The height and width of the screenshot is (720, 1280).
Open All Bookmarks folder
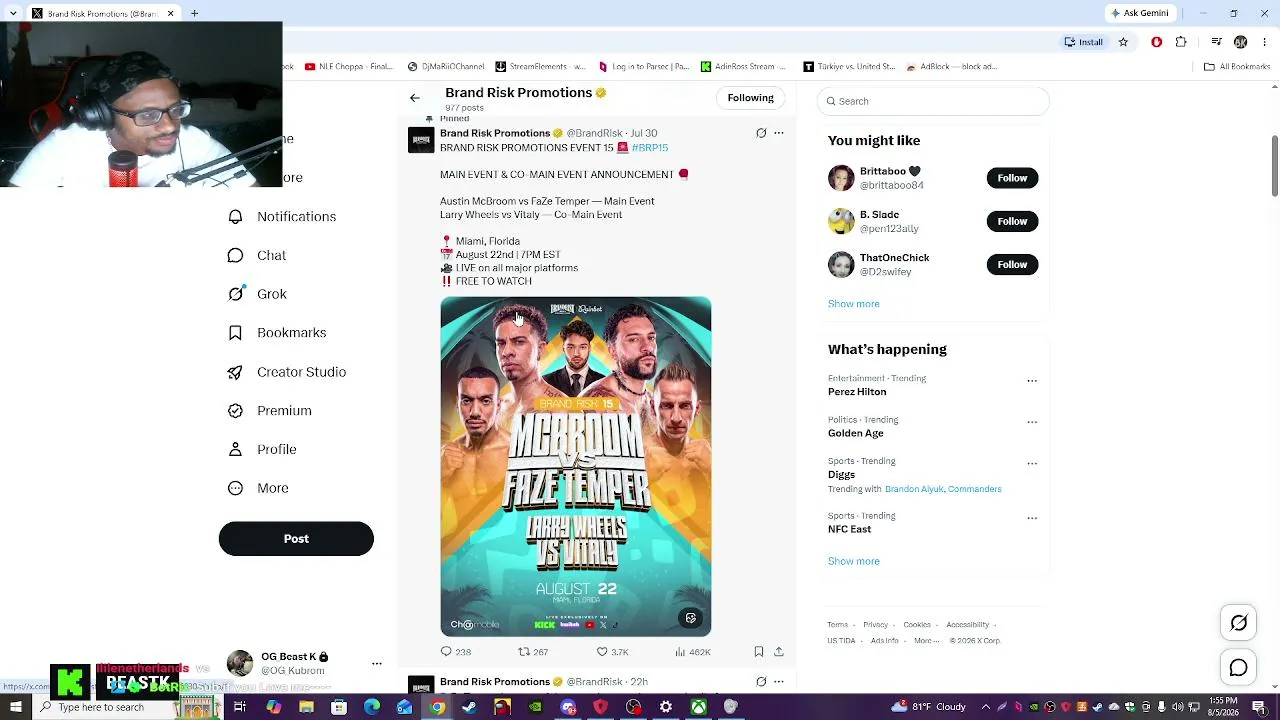coord(1237,67)
